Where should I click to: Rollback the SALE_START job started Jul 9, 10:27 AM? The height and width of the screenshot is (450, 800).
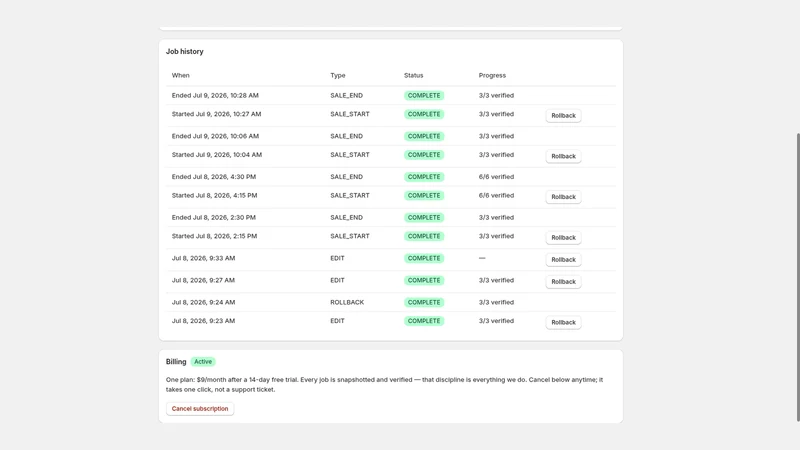click(563, 115)
